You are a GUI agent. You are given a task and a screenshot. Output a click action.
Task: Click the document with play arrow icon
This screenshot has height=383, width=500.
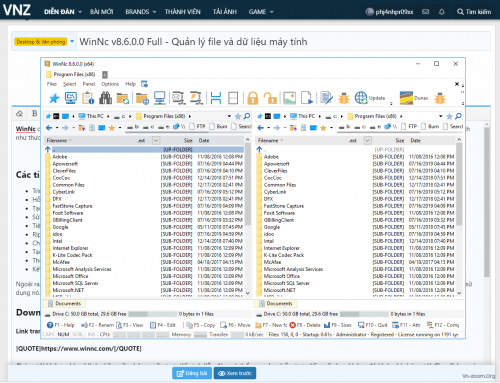(x=307, y=98)
